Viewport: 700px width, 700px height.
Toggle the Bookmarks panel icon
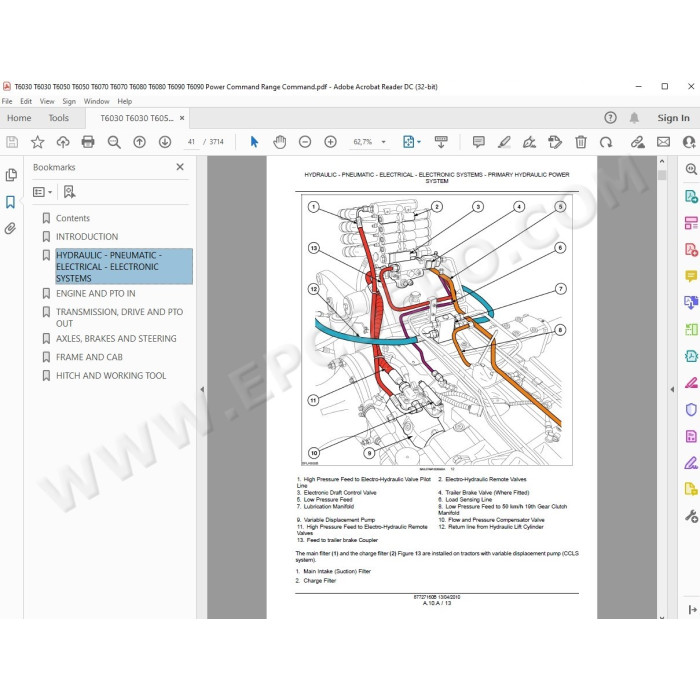pos(10,202)
